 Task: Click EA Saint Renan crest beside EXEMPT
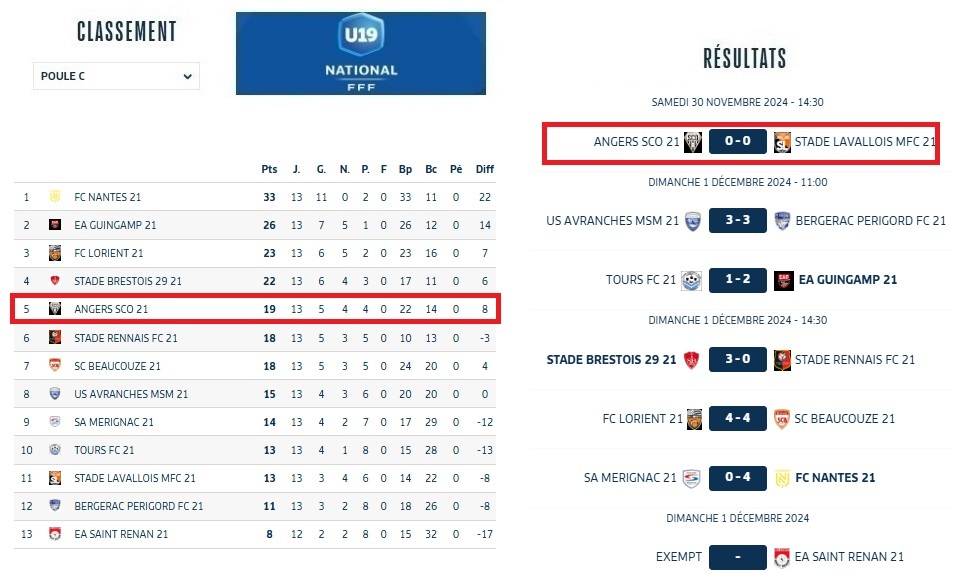point(782,557)
